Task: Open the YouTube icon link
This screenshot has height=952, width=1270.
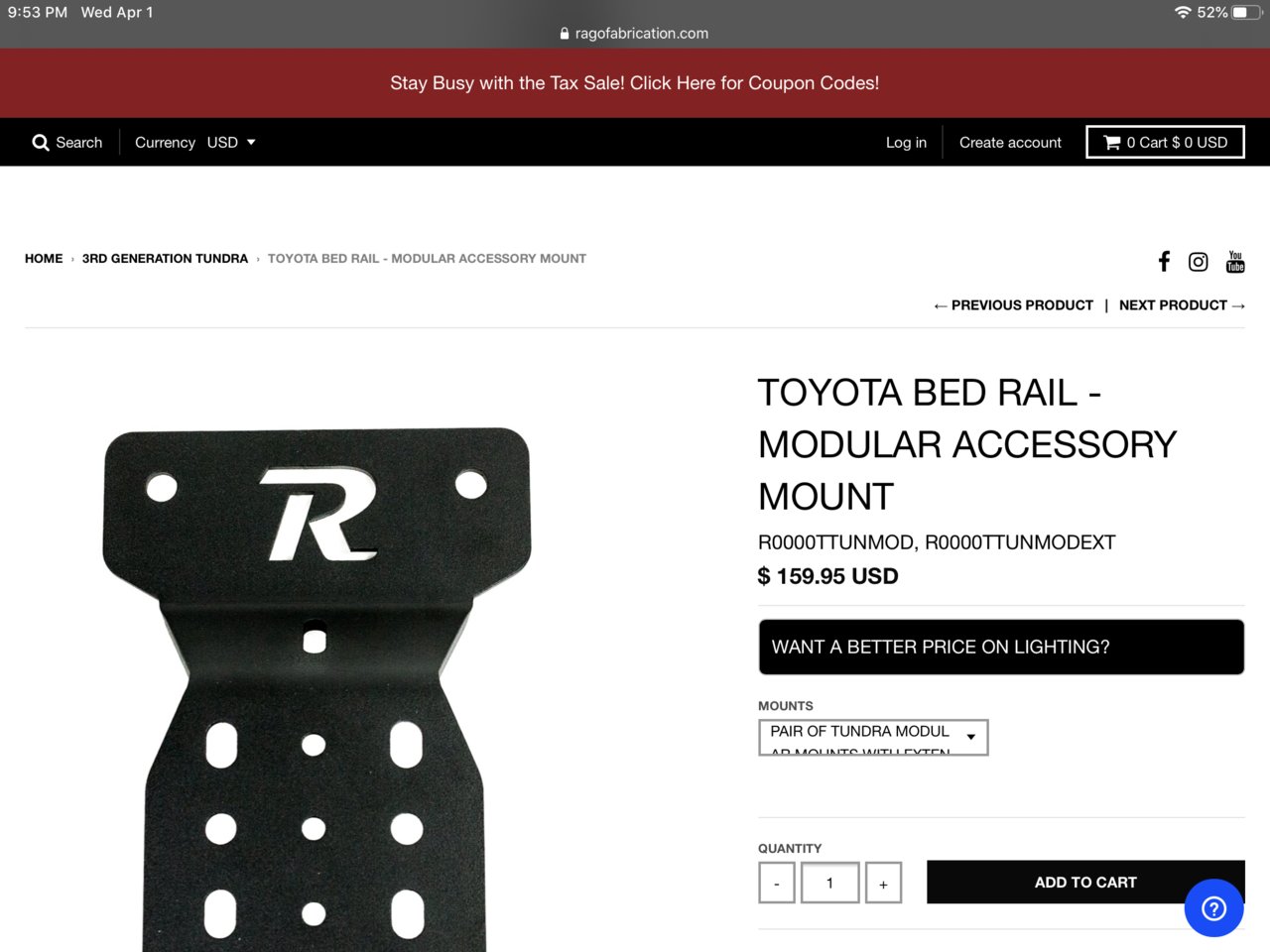Action: click(x=1235, y=262)
